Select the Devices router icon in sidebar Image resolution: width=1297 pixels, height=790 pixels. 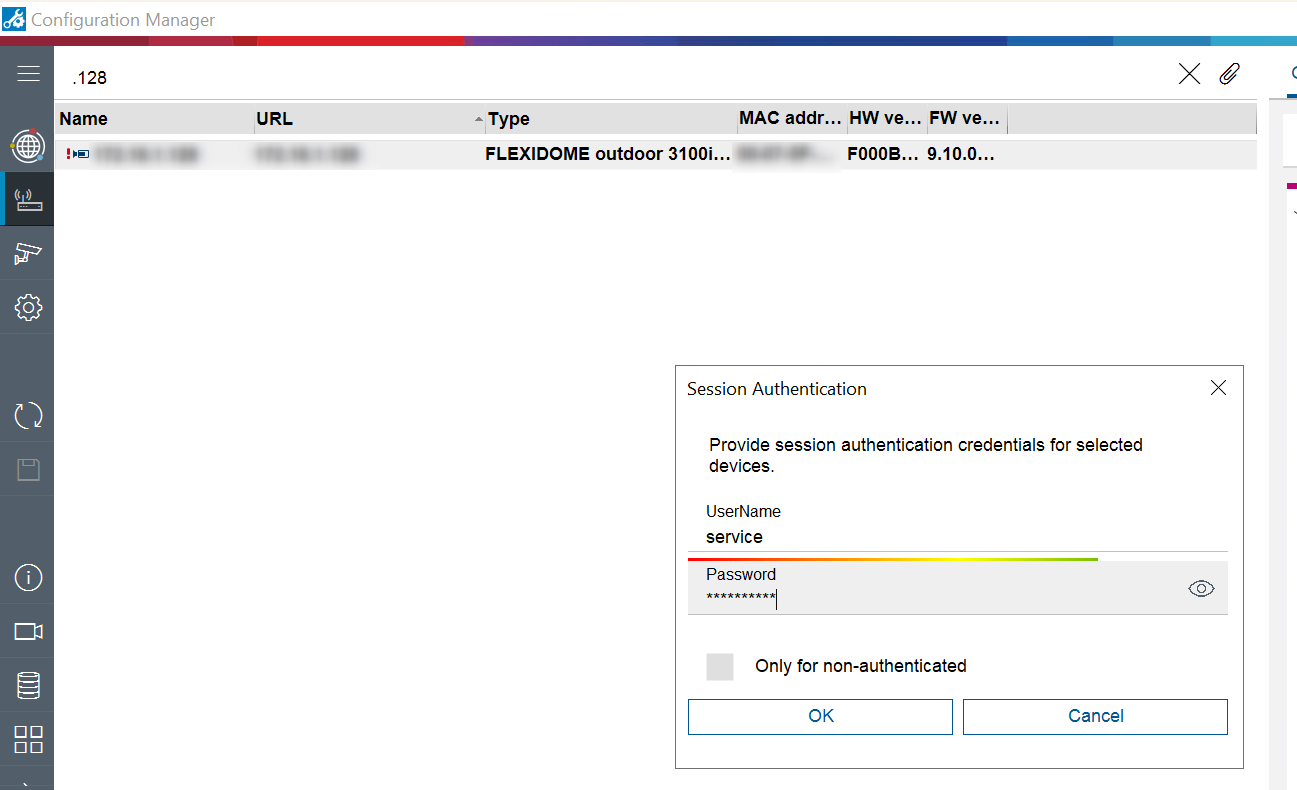[28, 200]
